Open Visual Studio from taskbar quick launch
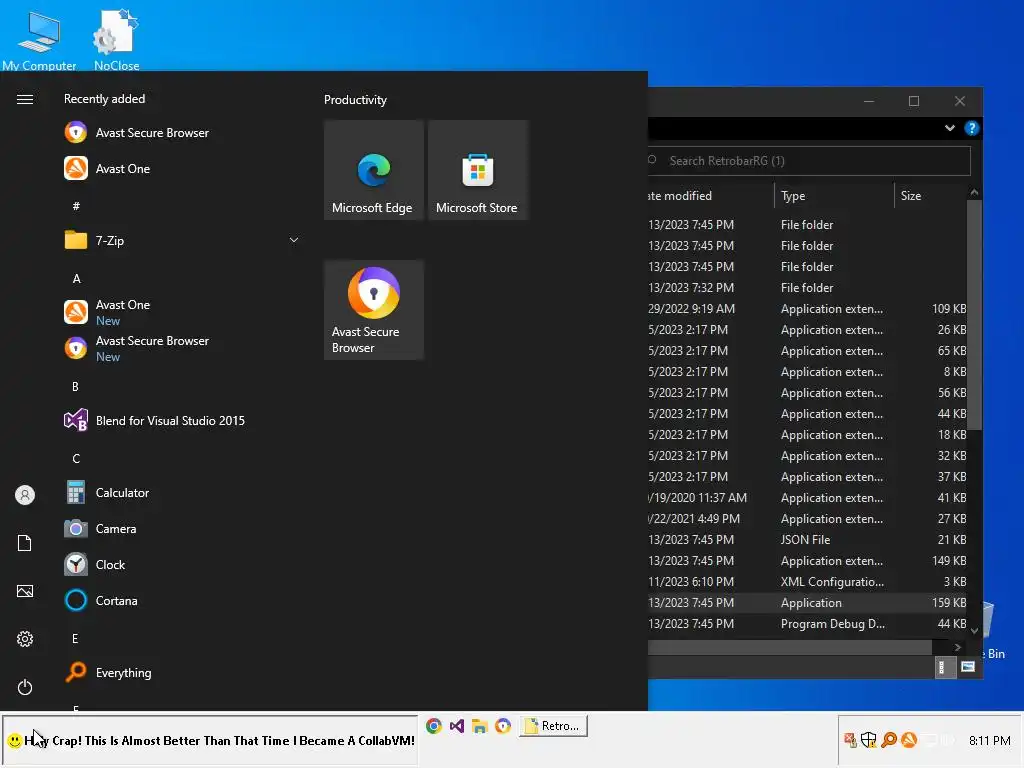Image resolution: width=1024 pixels, height=768 pixels. pyautogui.click(x=456, y=726)
